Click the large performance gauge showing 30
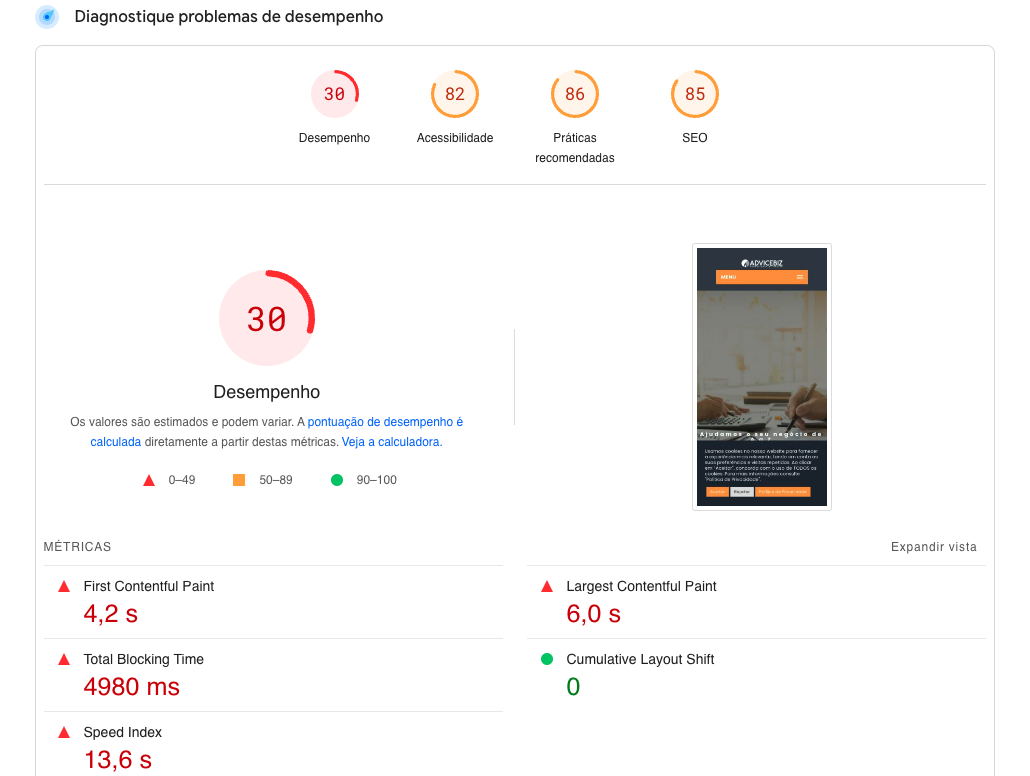 267,319
